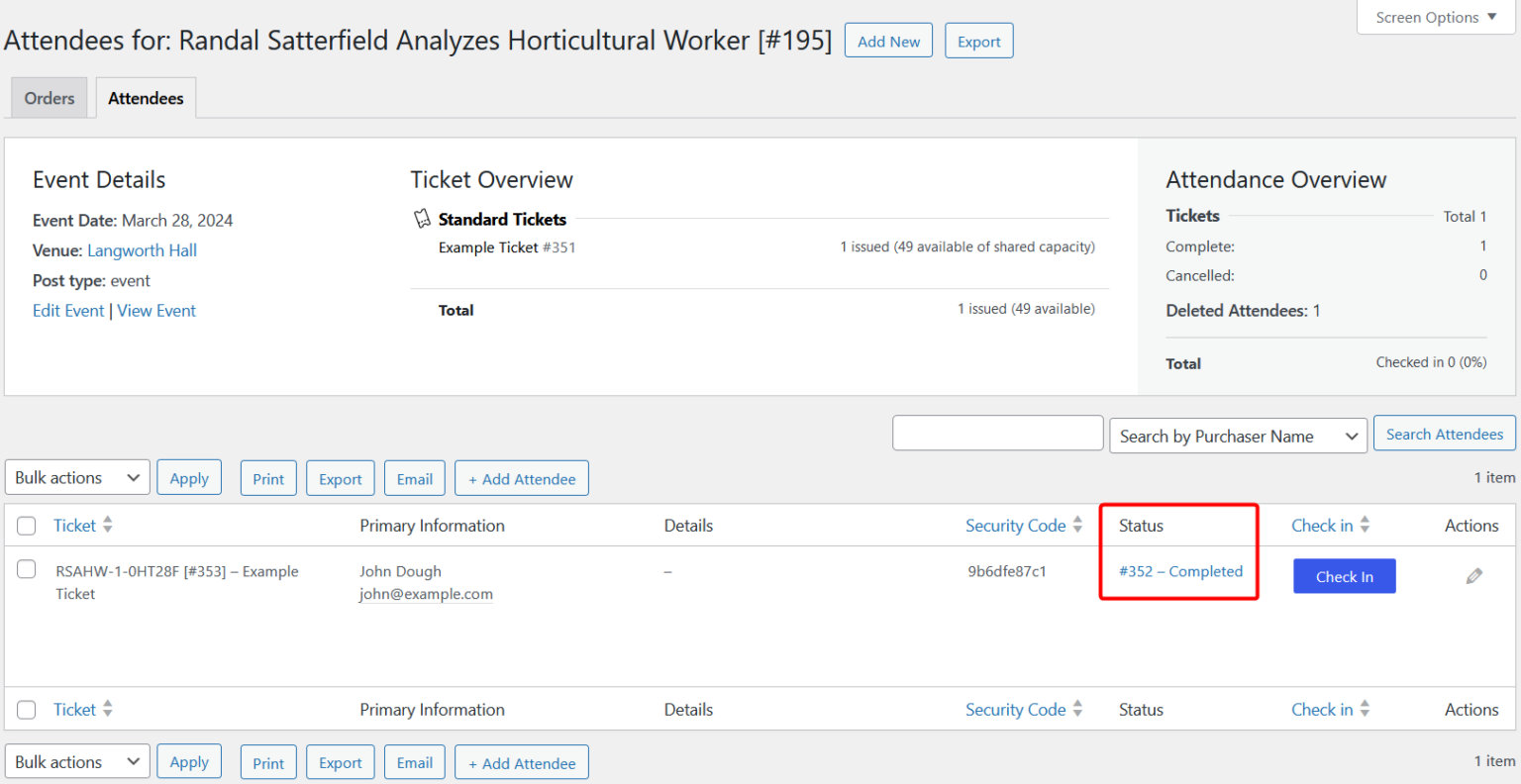Select the Attendees tab

click(x=145, y=97)
